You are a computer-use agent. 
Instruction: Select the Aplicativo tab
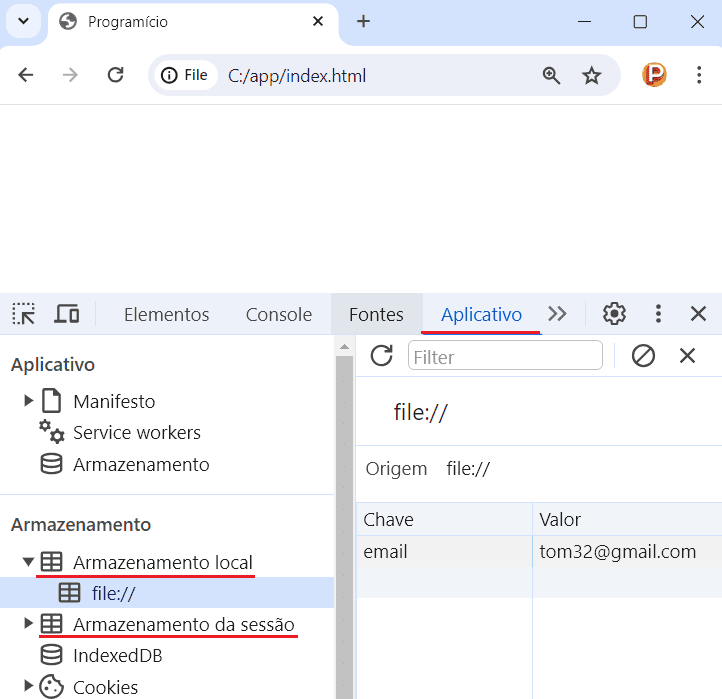(x=481, y=315)
